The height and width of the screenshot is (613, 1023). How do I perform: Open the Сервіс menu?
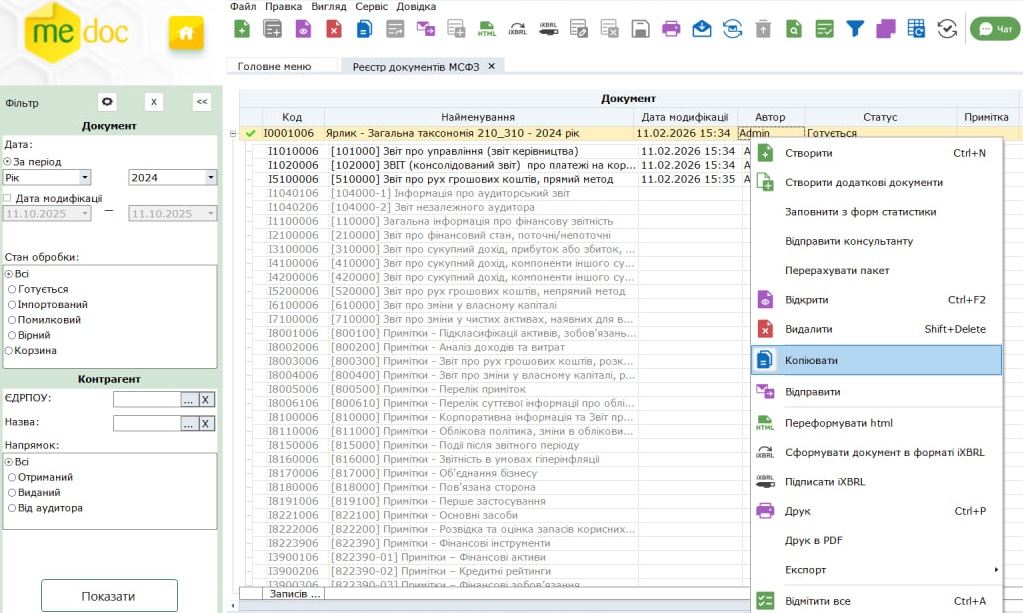(x=371, y=6)
